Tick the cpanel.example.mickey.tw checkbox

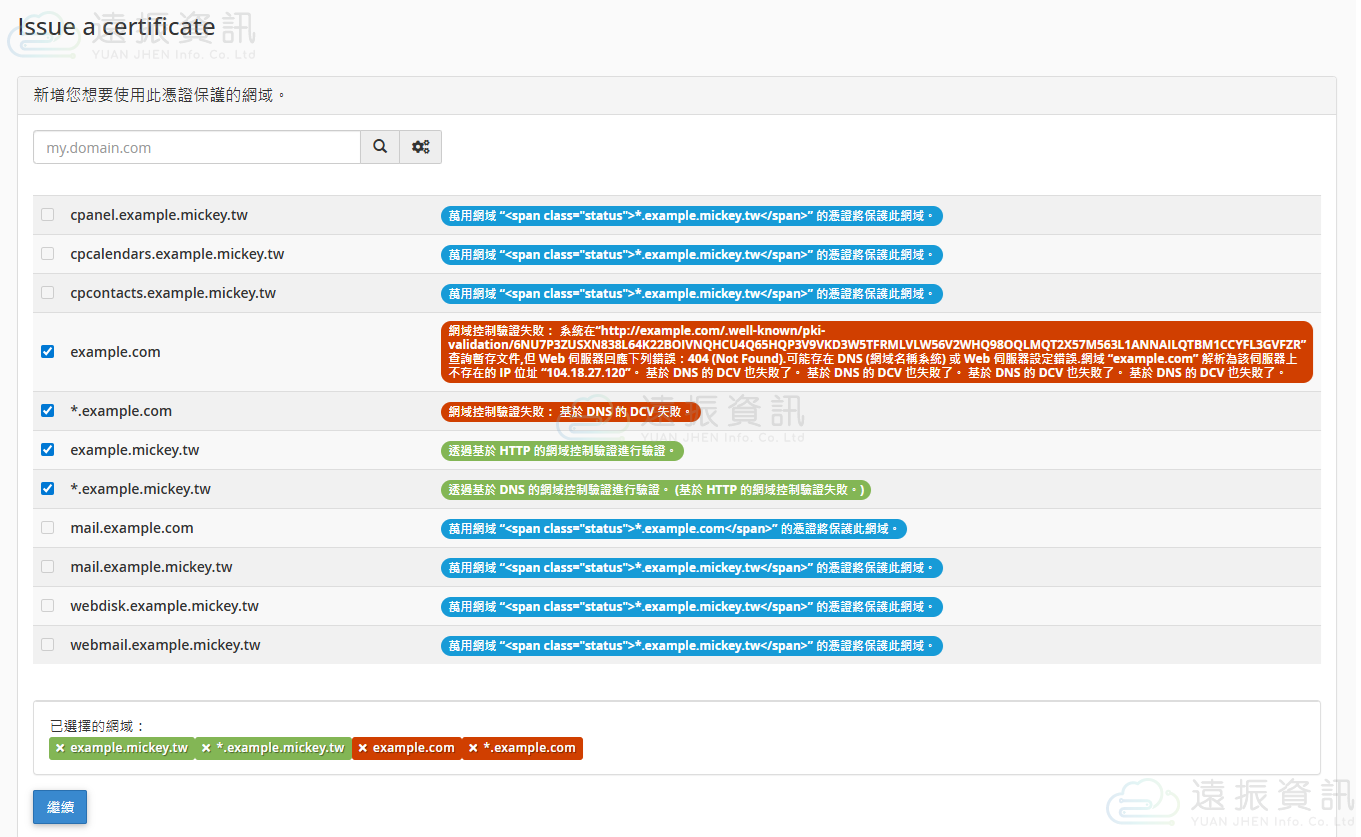click(48, 215)
